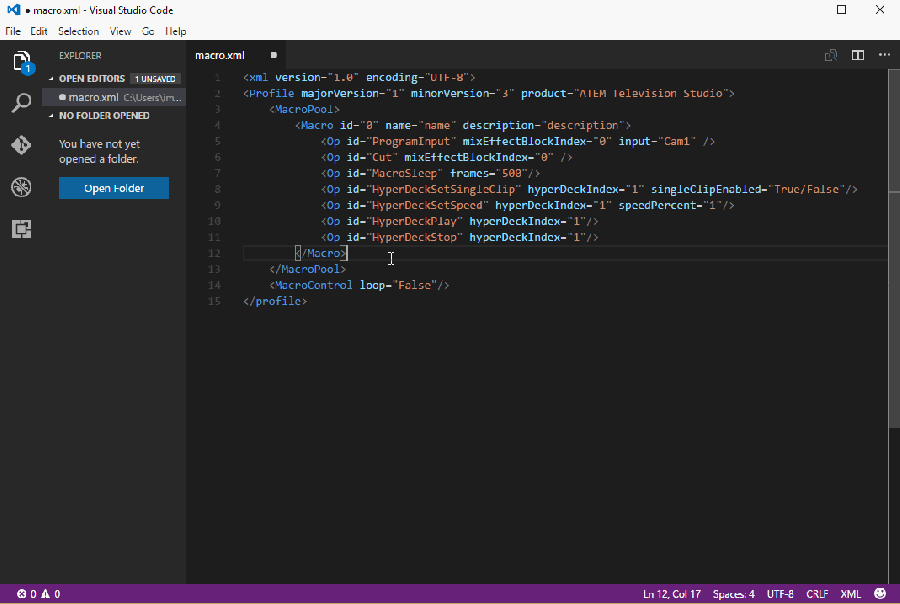Click the closing /profile tag line
Screen dimensions: 900x604
[275, 301]
